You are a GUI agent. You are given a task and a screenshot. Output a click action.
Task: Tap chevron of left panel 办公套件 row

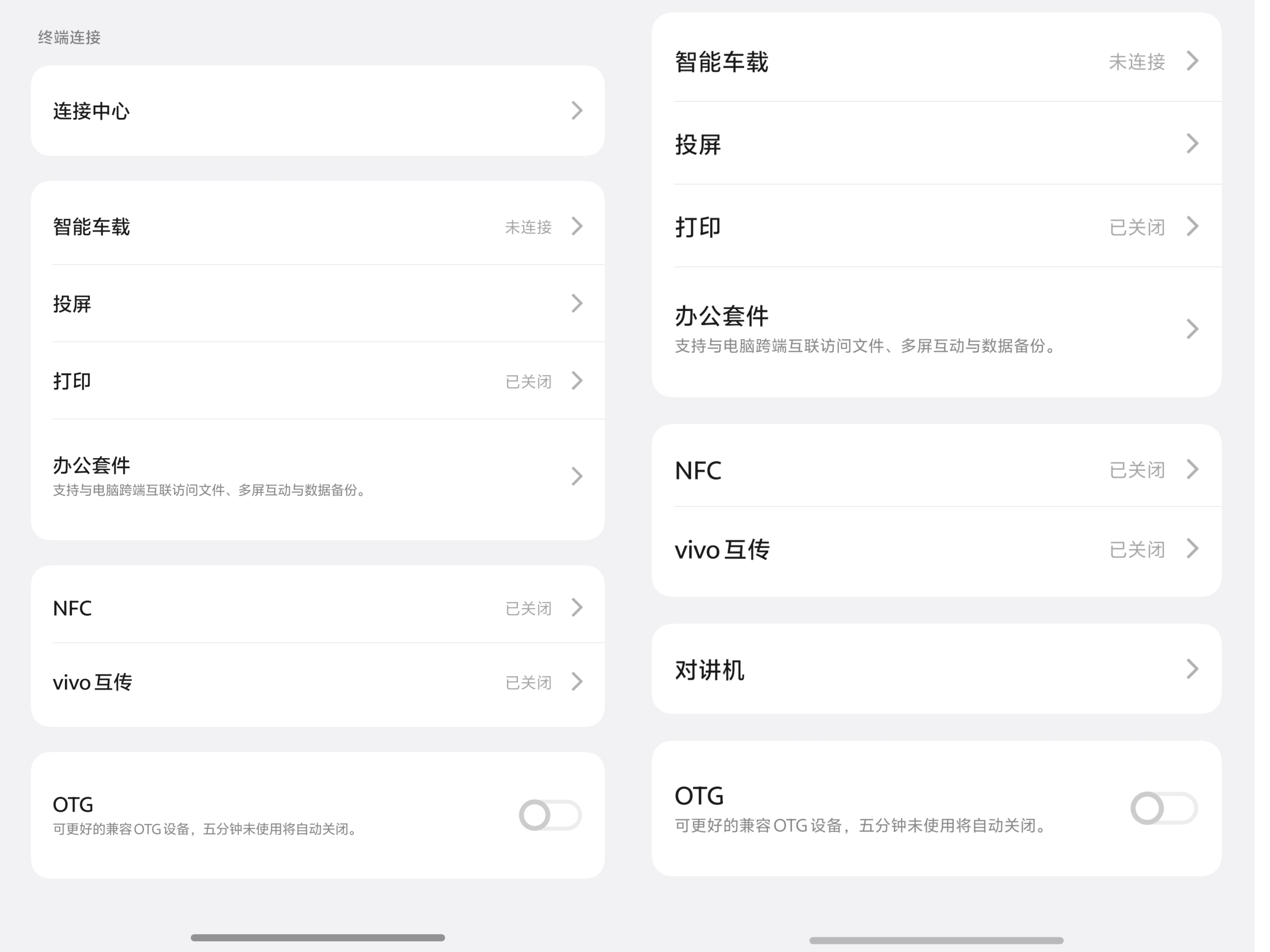[x=577, y=476]
